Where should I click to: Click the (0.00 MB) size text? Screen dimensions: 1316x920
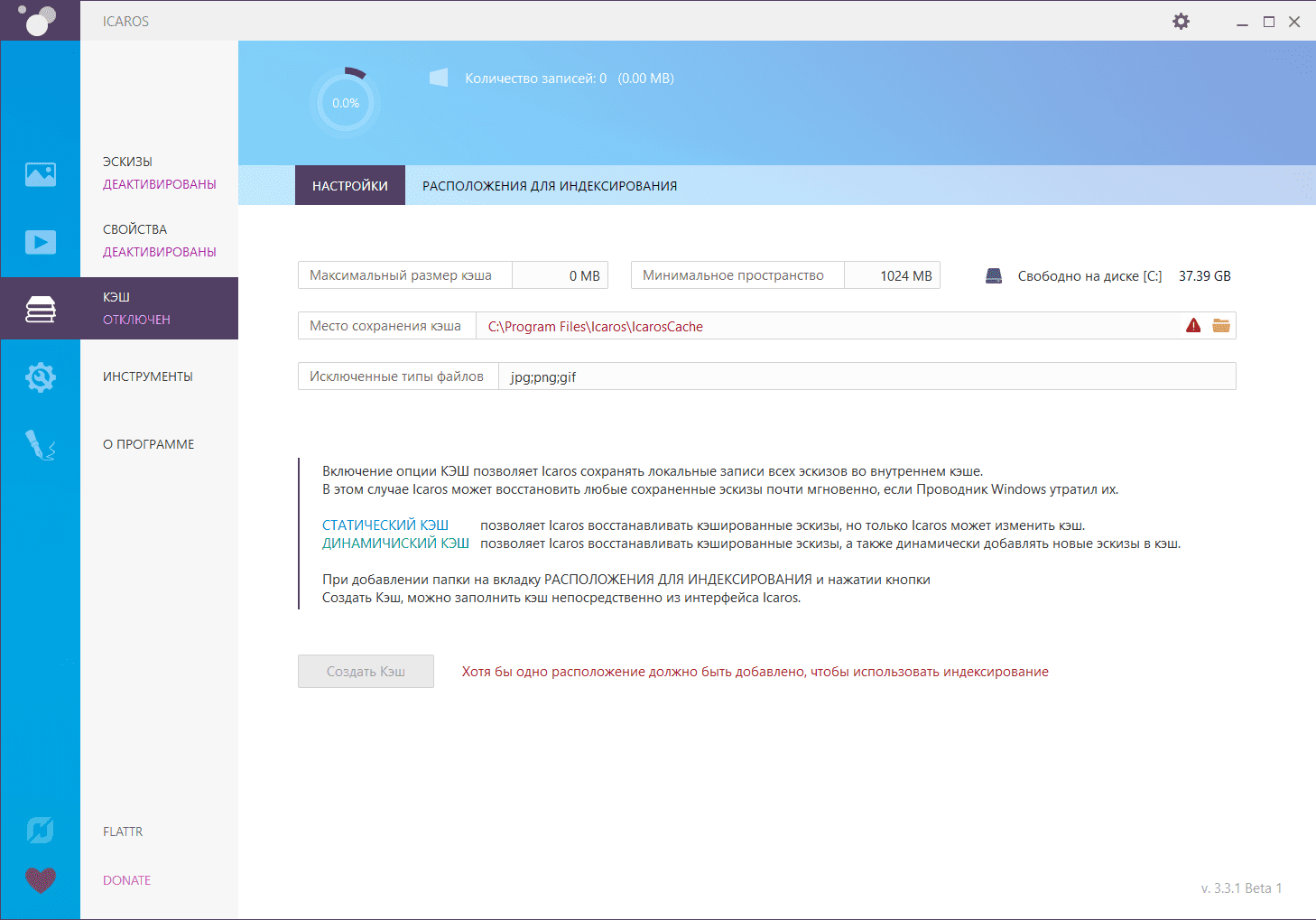pos(646,79)
